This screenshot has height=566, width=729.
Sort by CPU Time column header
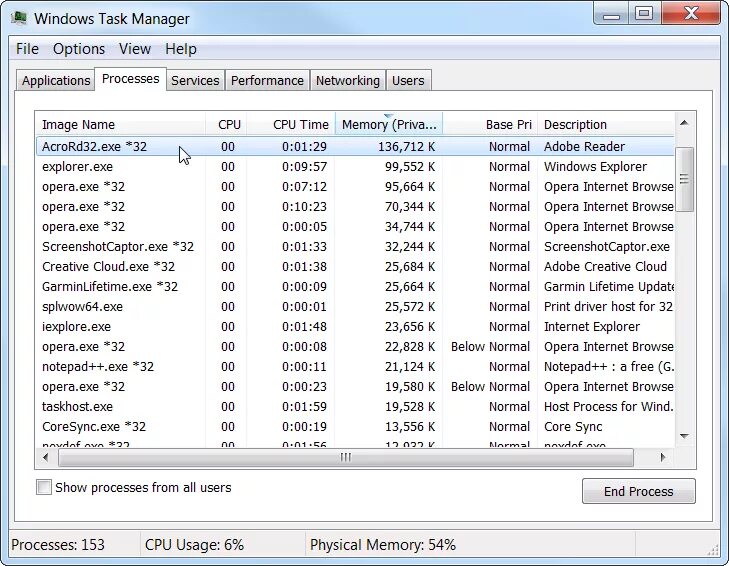coord(291,124)
